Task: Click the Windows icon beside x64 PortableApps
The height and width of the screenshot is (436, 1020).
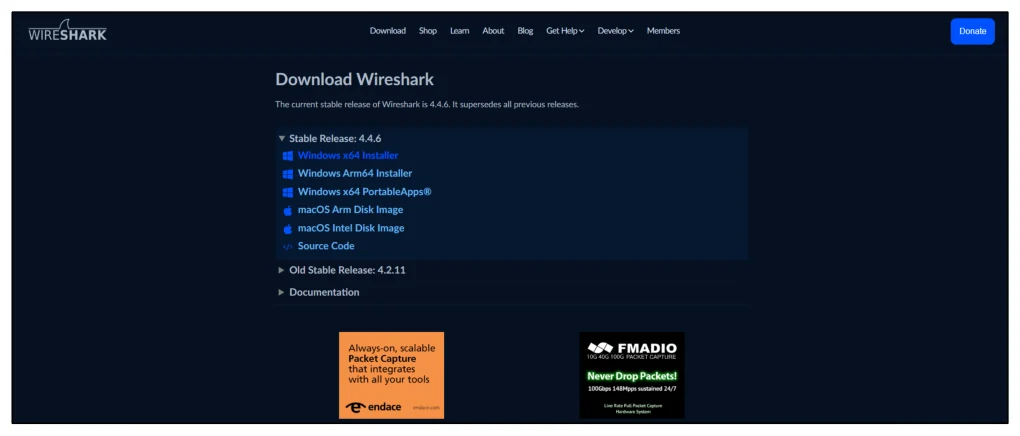Action: coord(288,192)
